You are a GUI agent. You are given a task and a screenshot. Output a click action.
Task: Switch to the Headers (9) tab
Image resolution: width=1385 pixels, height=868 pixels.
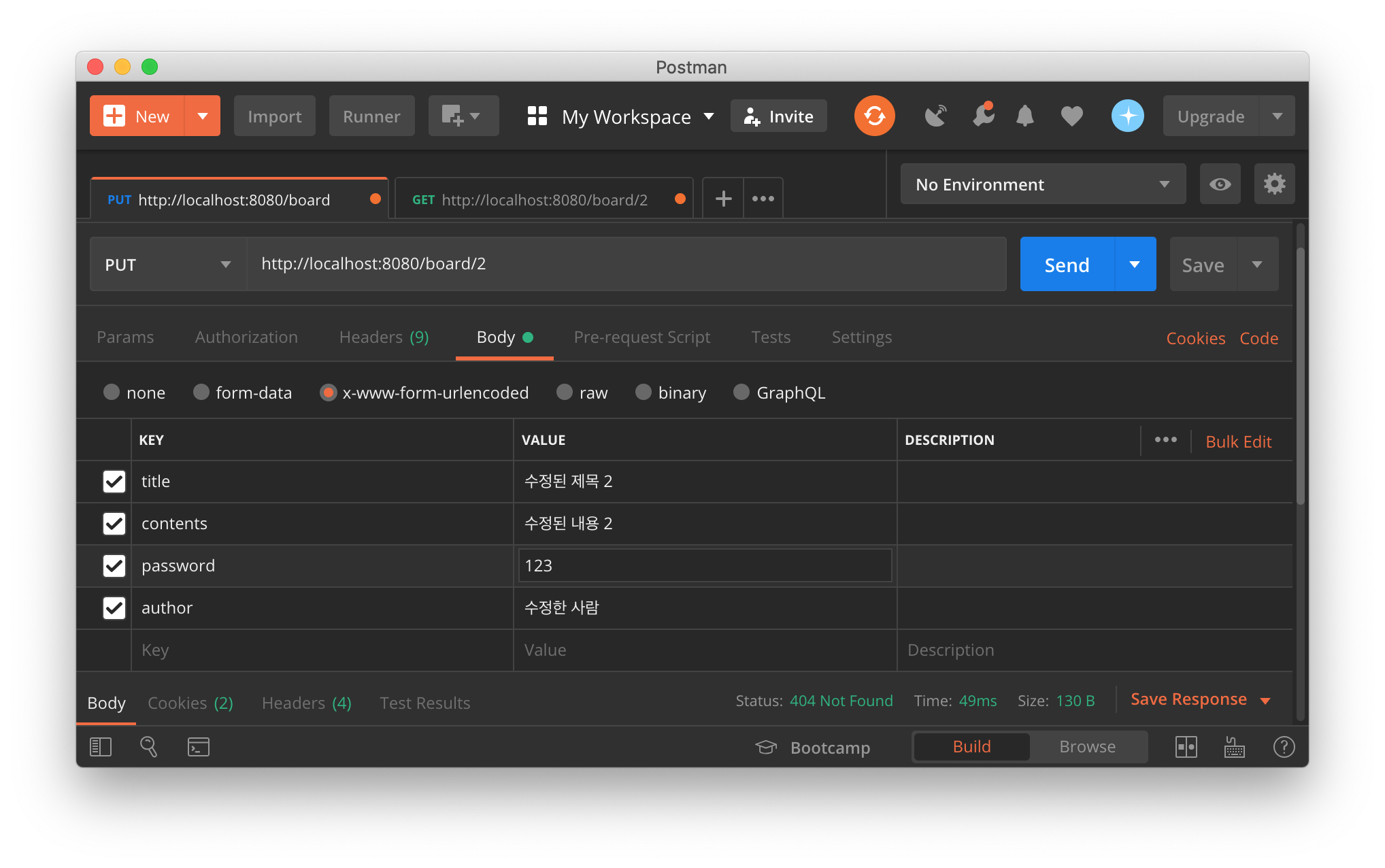point(384,337)
